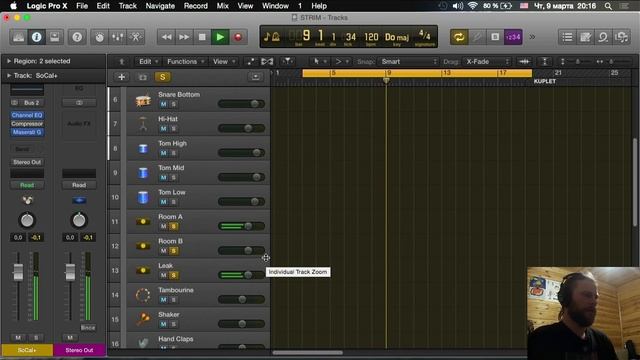Open the Record menu
Viewport: 640px width, 360px height.
pyautogui.click(x=196, y=6)
